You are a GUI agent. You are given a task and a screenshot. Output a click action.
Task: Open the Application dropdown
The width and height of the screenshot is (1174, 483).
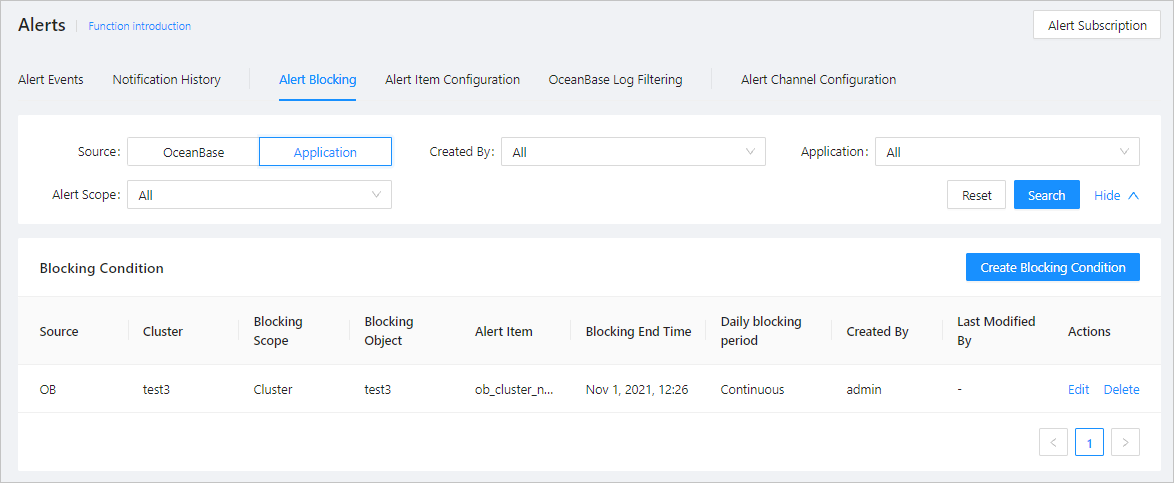click(x=1007, y=152)
